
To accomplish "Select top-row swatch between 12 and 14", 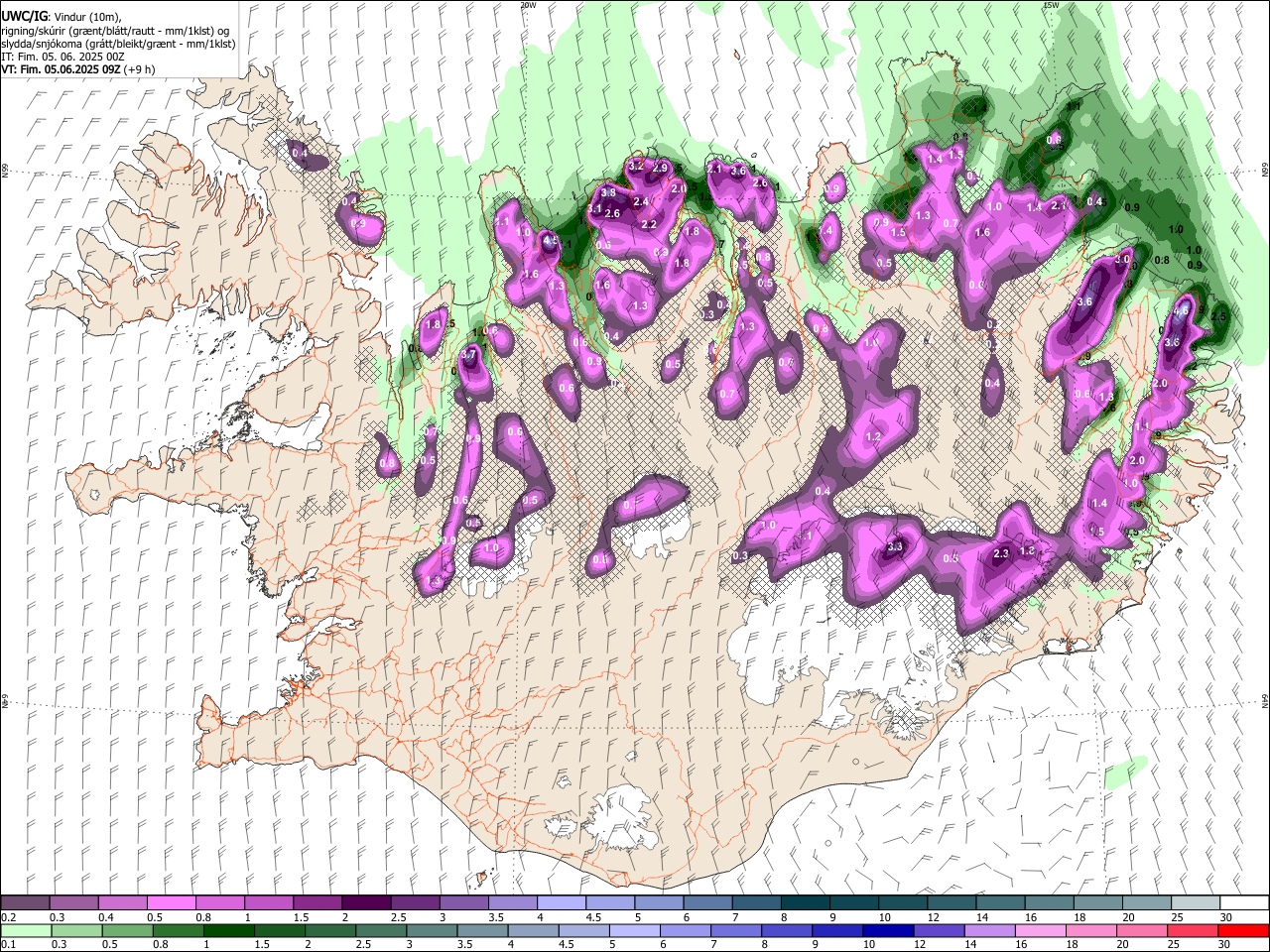I will coord(951,902).
